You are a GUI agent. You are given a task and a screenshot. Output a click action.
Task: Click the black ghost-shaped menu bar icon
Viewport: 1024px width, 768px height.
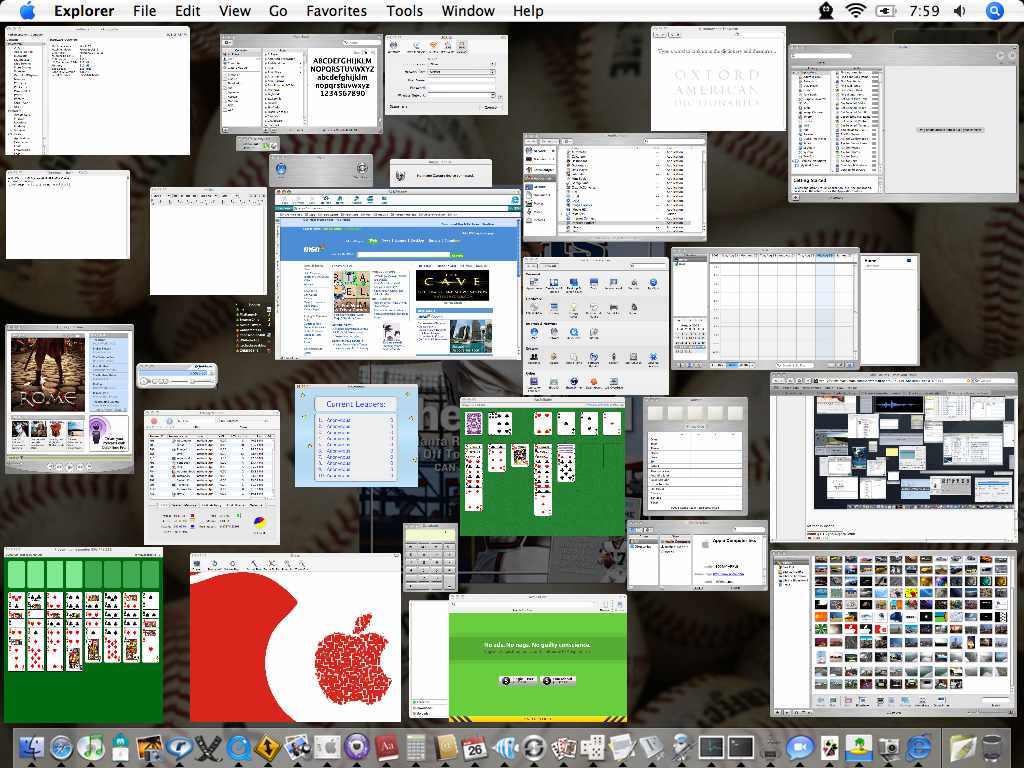click(x=826, y=11)
